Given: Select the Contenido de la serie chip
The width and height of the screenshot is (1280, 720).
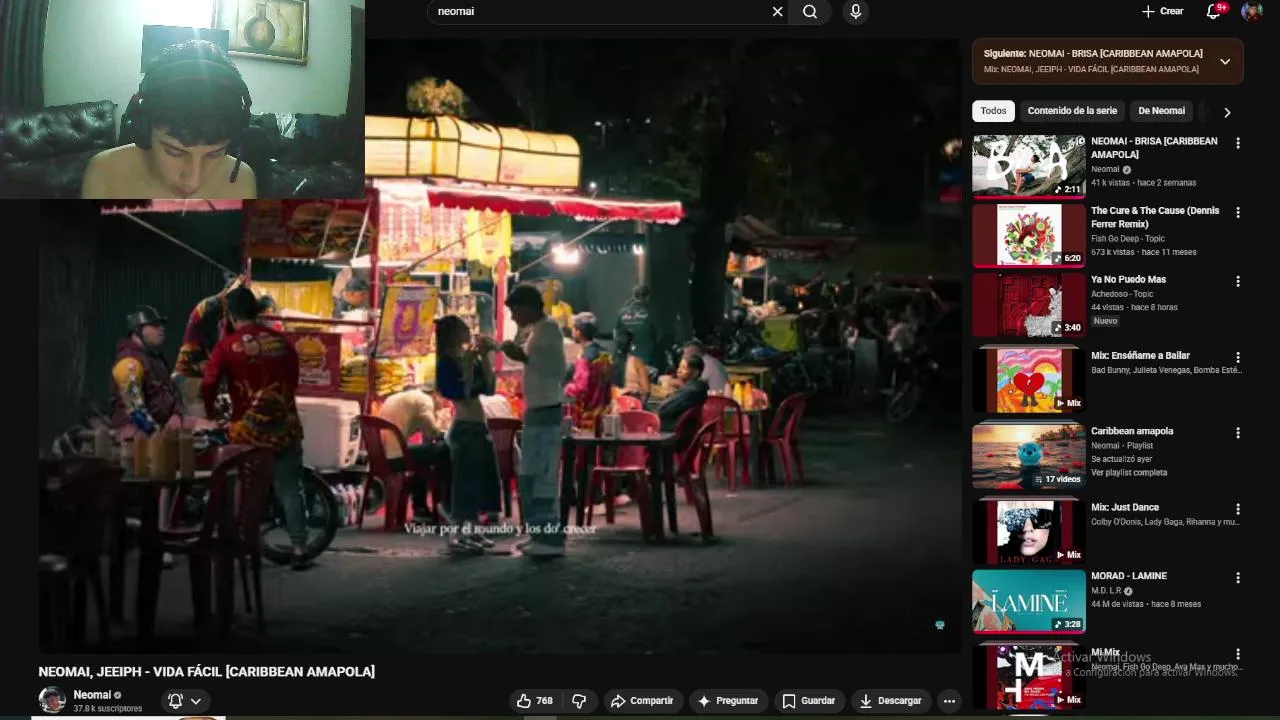Looking at the screenshot, I should pos(1072,111).
